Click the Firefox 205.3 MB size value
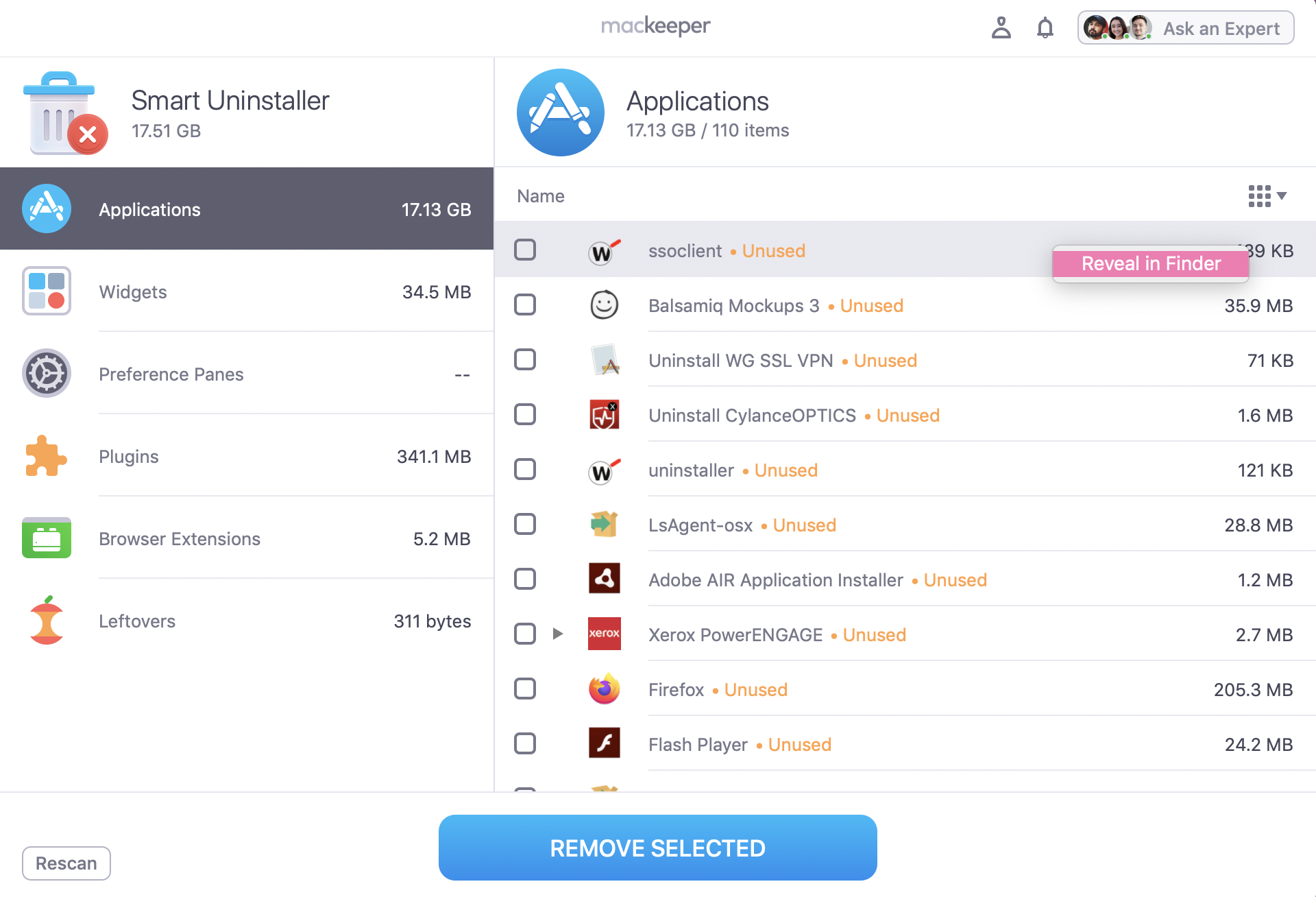Image resolution: width=1316 pixels, height=897 pixels. click(1253, 689)
